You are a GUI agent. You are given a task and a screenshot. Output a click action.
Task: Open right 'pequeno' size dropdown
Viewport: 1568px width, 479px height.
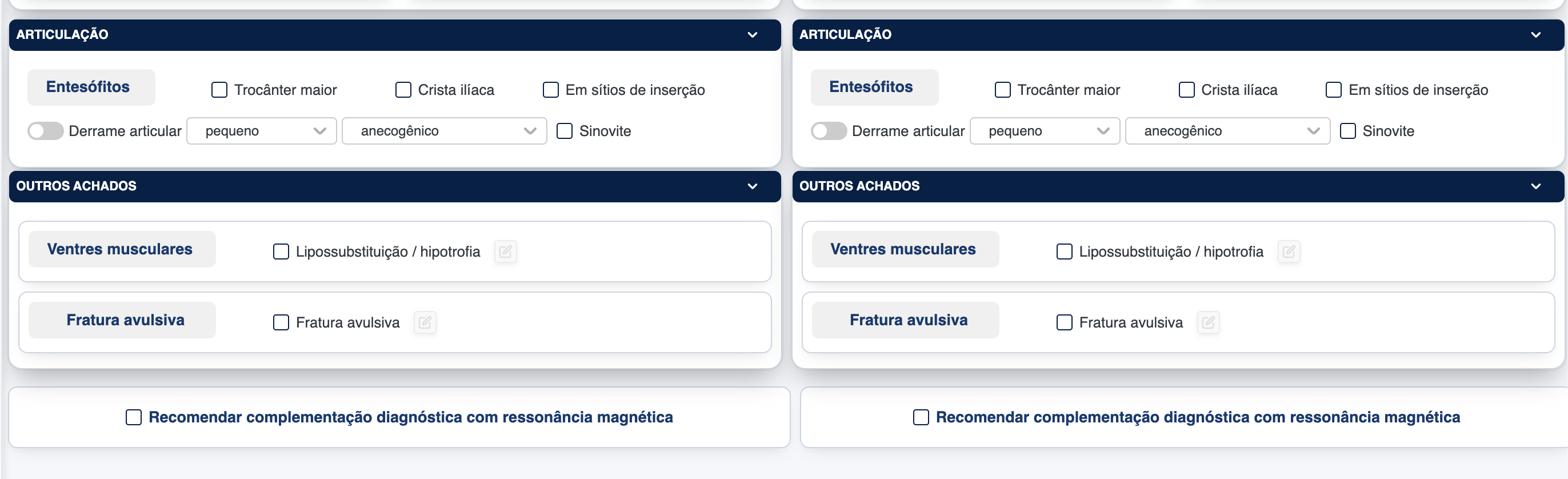point(1045,131)
